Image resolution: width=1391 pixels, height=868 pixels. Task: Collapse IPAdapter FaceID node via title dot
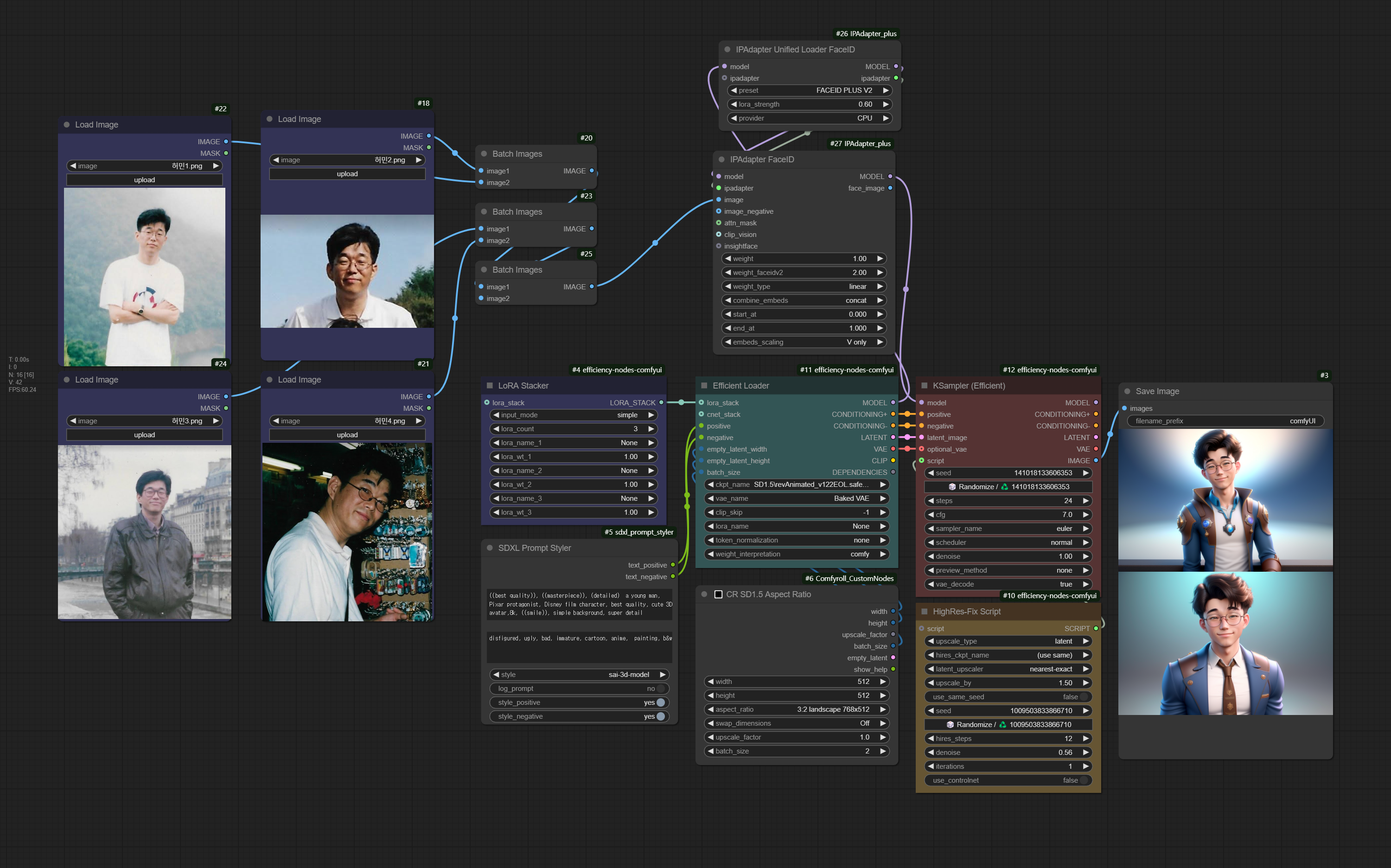coord(721,160)
